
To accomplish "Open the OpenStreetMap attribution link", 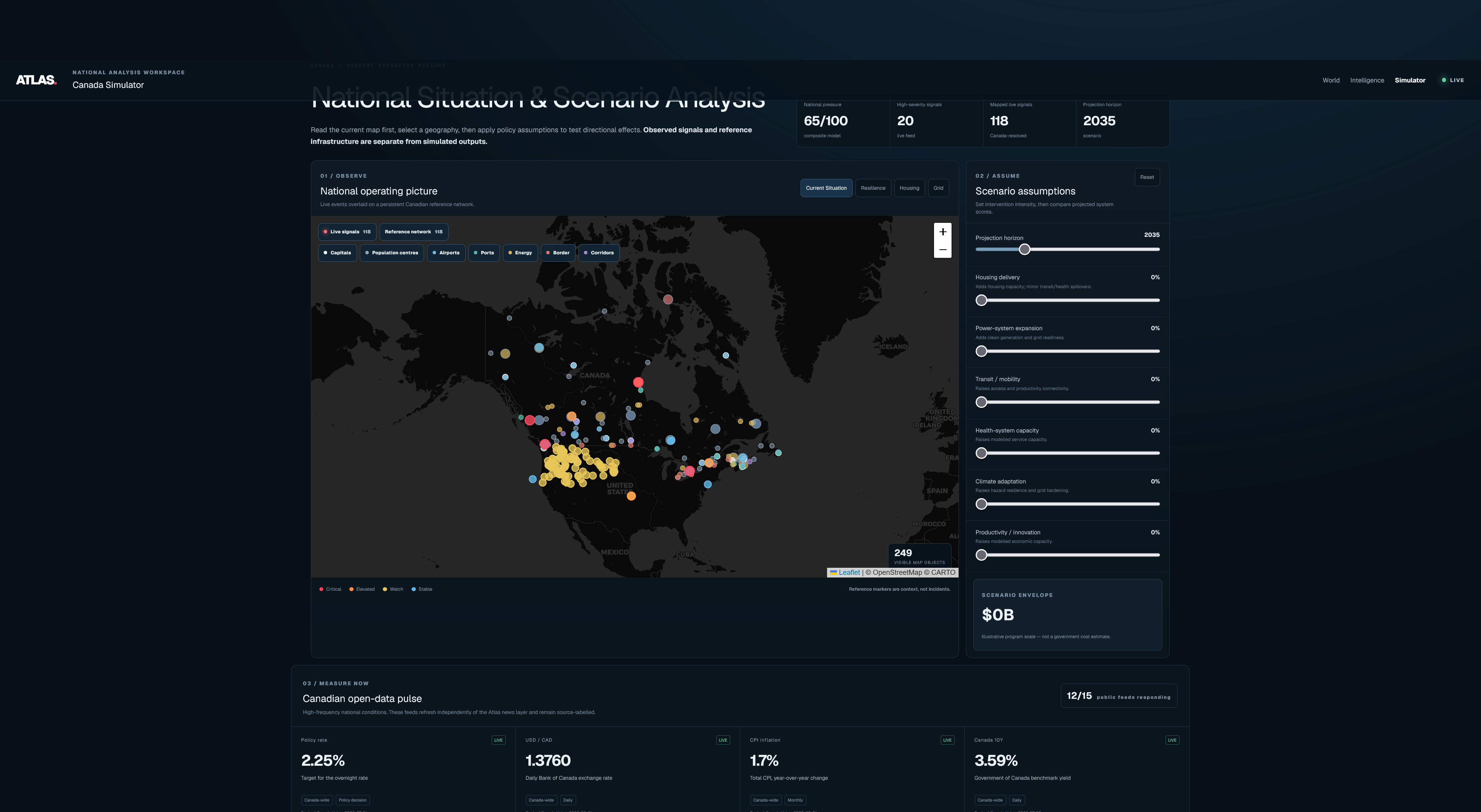I will 897,572.
